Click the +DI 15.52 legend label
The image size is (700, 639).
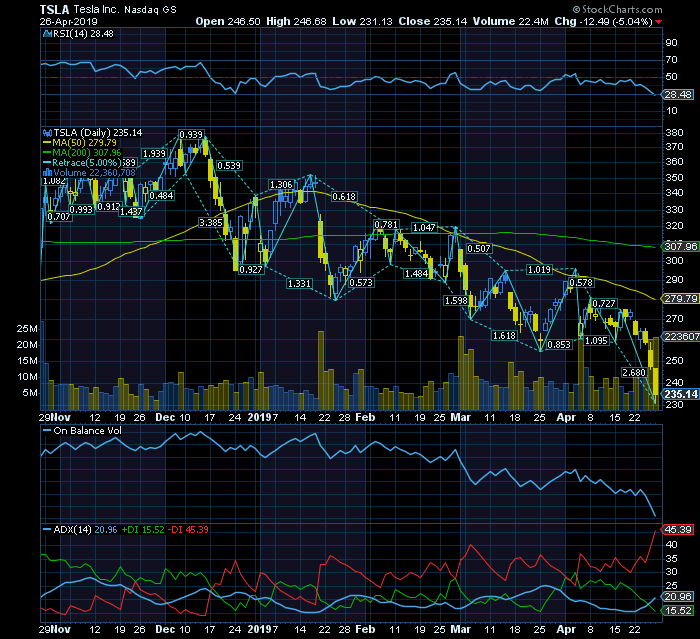[x=143, y=530]
